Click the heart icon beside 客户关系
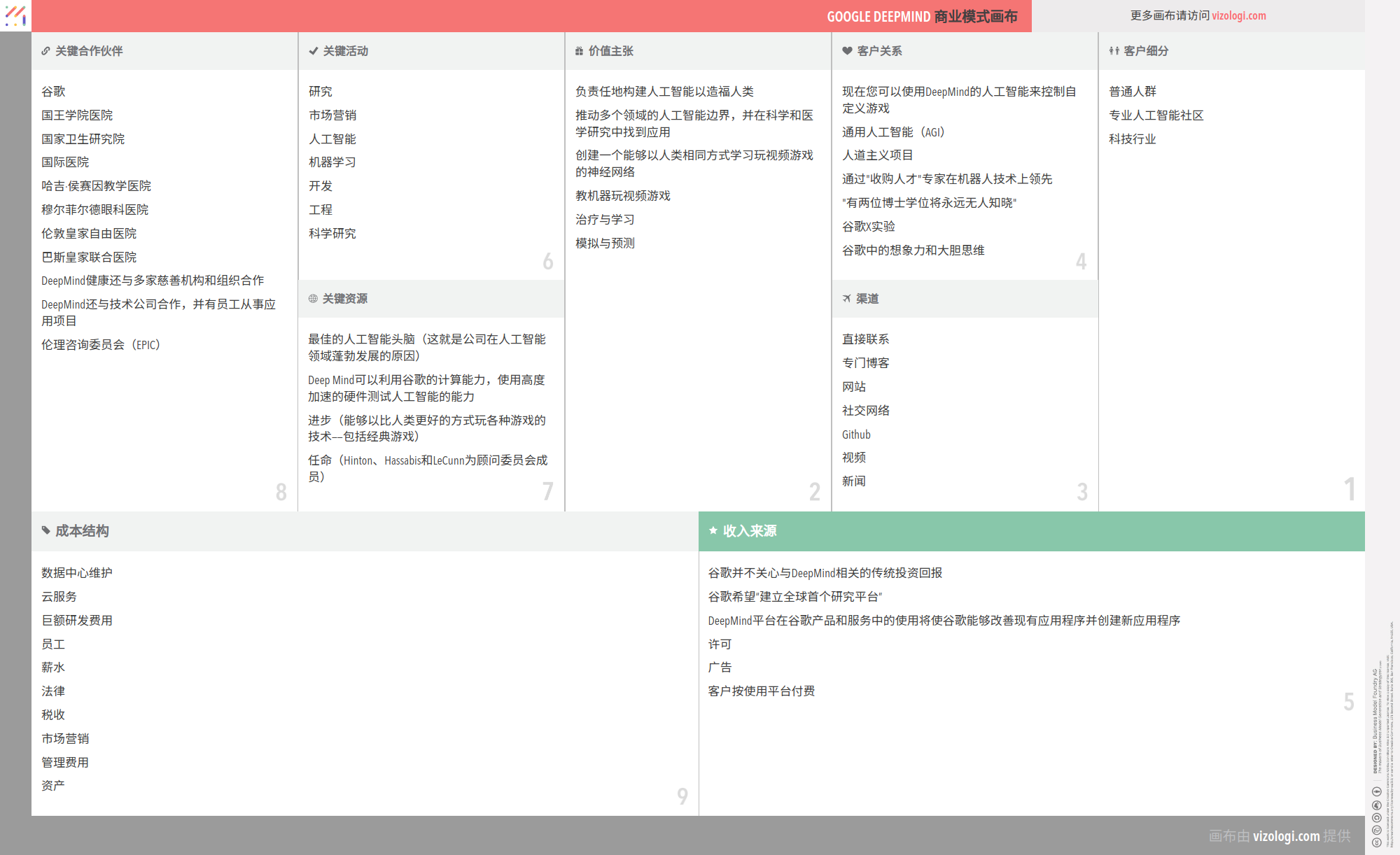This screenshot has width=1400, height=855. 847,51
